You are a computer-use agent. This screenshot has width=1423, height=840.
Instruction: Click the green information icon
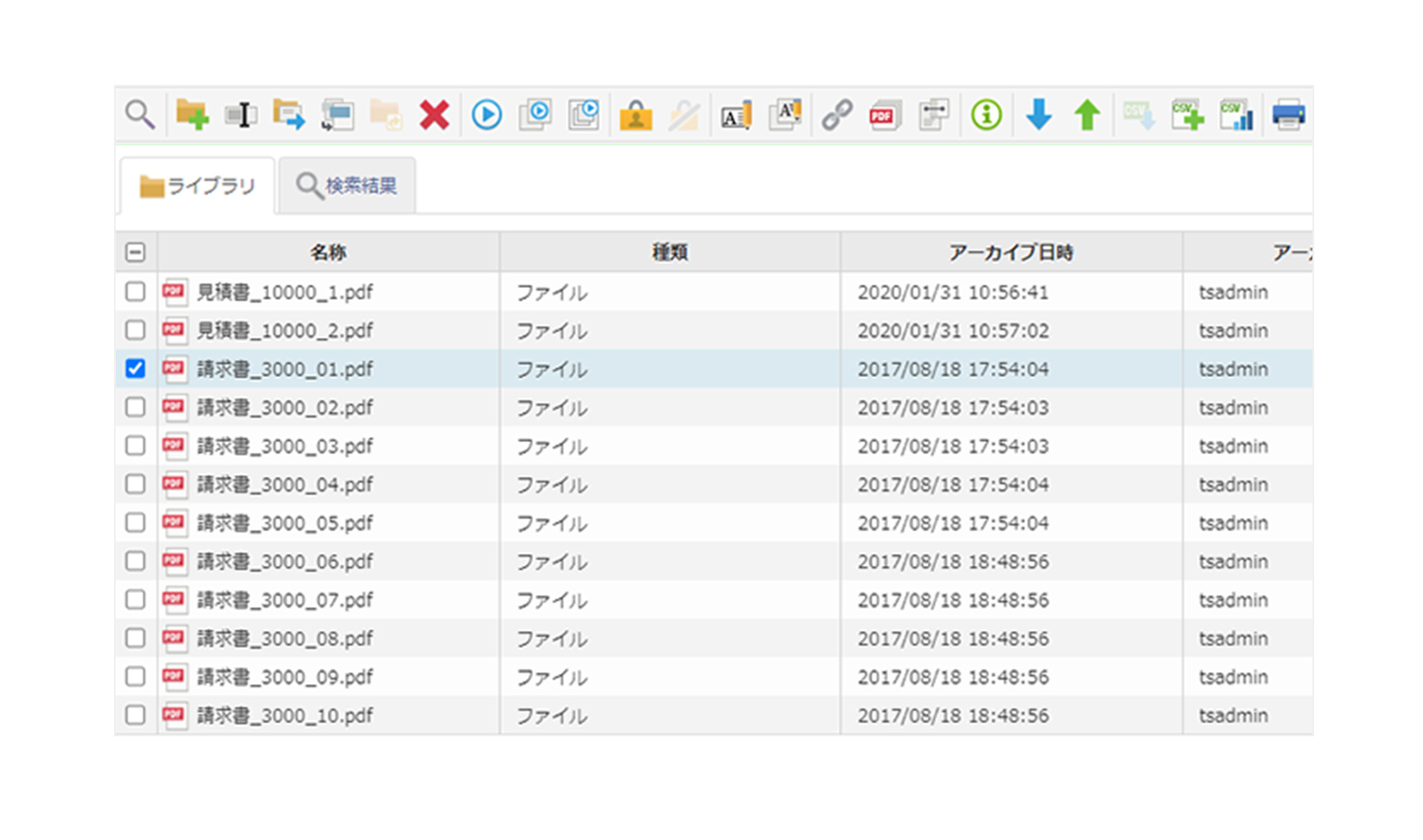[x=987, y=114]
